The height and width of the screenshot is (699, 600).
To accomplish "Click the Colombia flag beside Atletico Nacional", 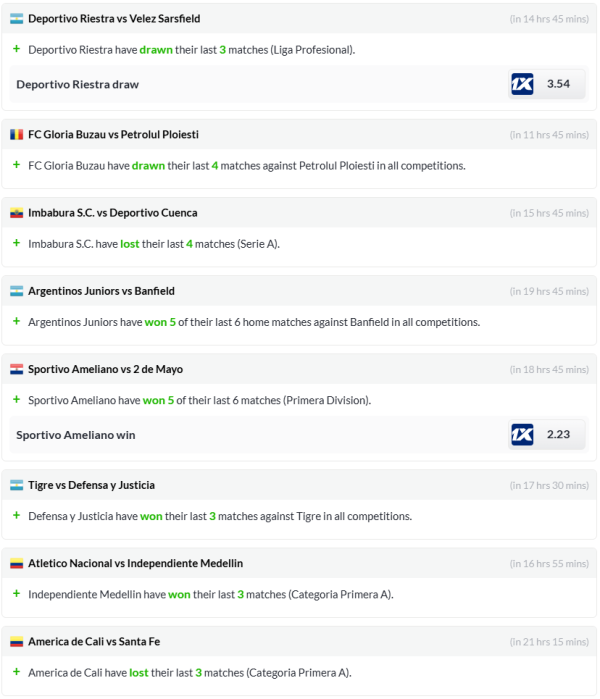I will tap(16, 564).
